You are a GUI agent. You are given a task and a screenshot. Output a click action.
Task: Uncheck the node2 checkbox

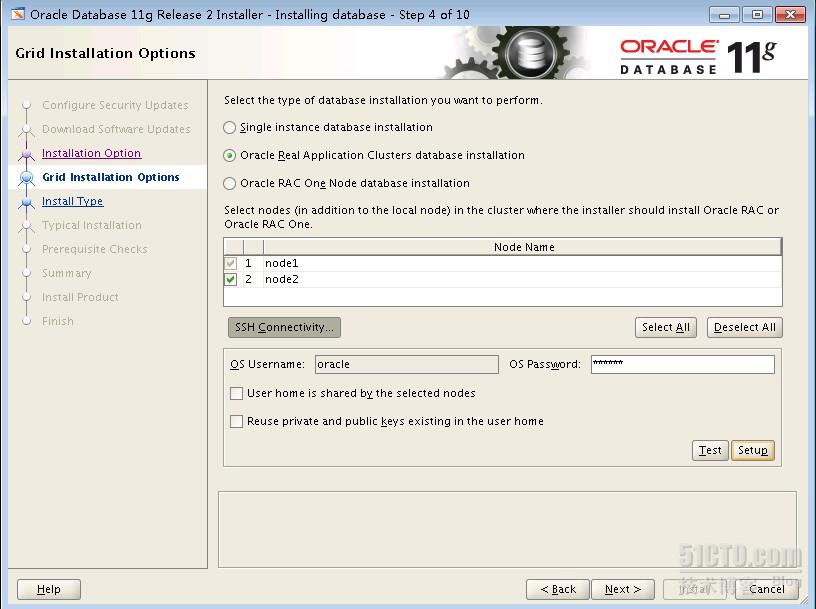(231, 280)
